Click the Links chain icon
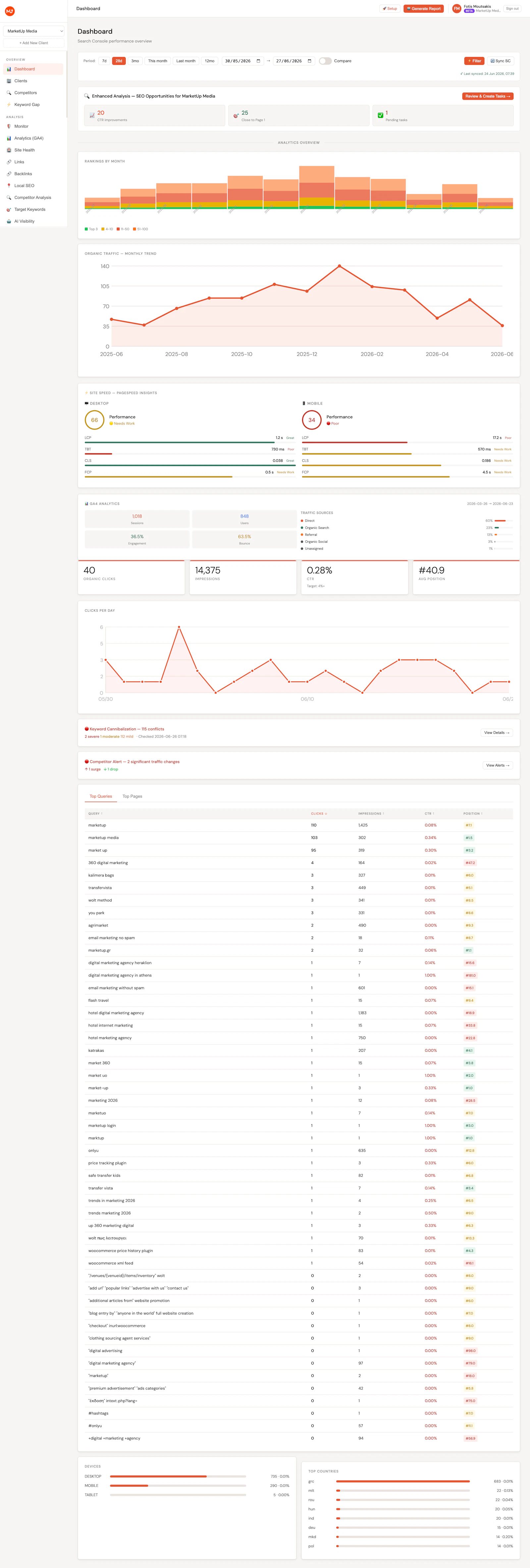The height and width of the screenshot is (1568, 530). (x=9, y=162)
